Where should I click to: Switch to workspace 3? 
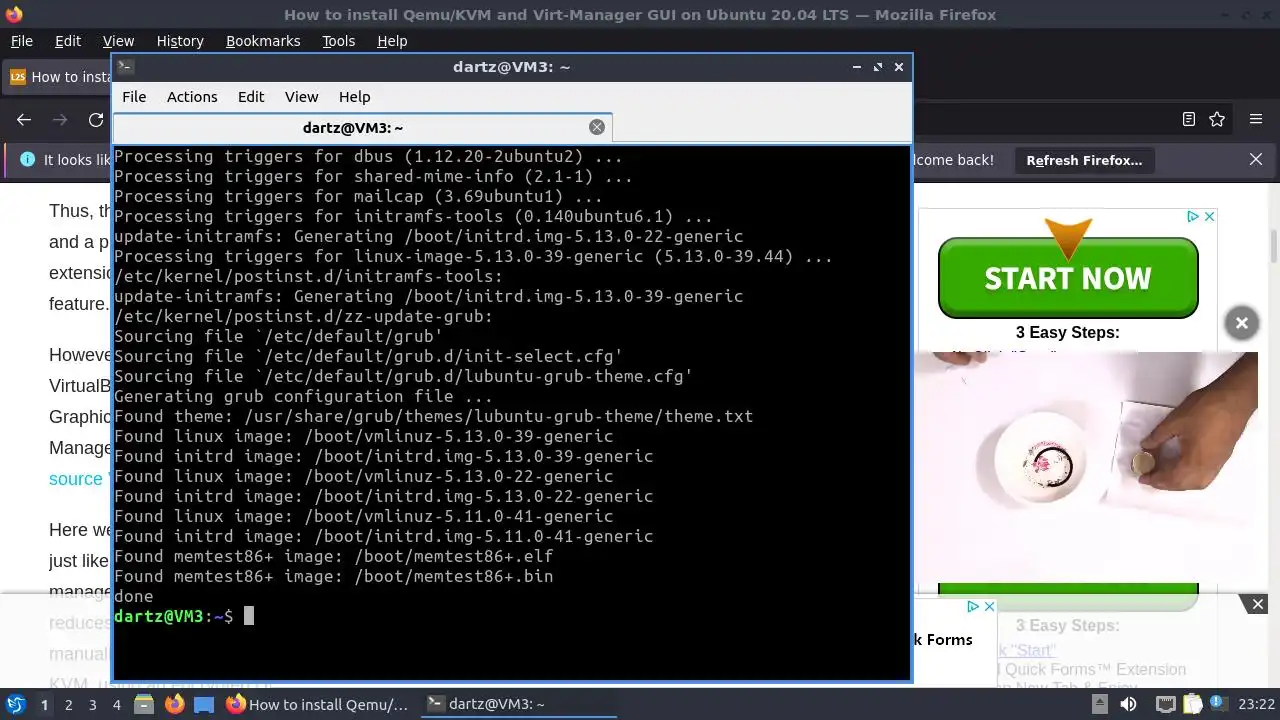tap(92, 704)
